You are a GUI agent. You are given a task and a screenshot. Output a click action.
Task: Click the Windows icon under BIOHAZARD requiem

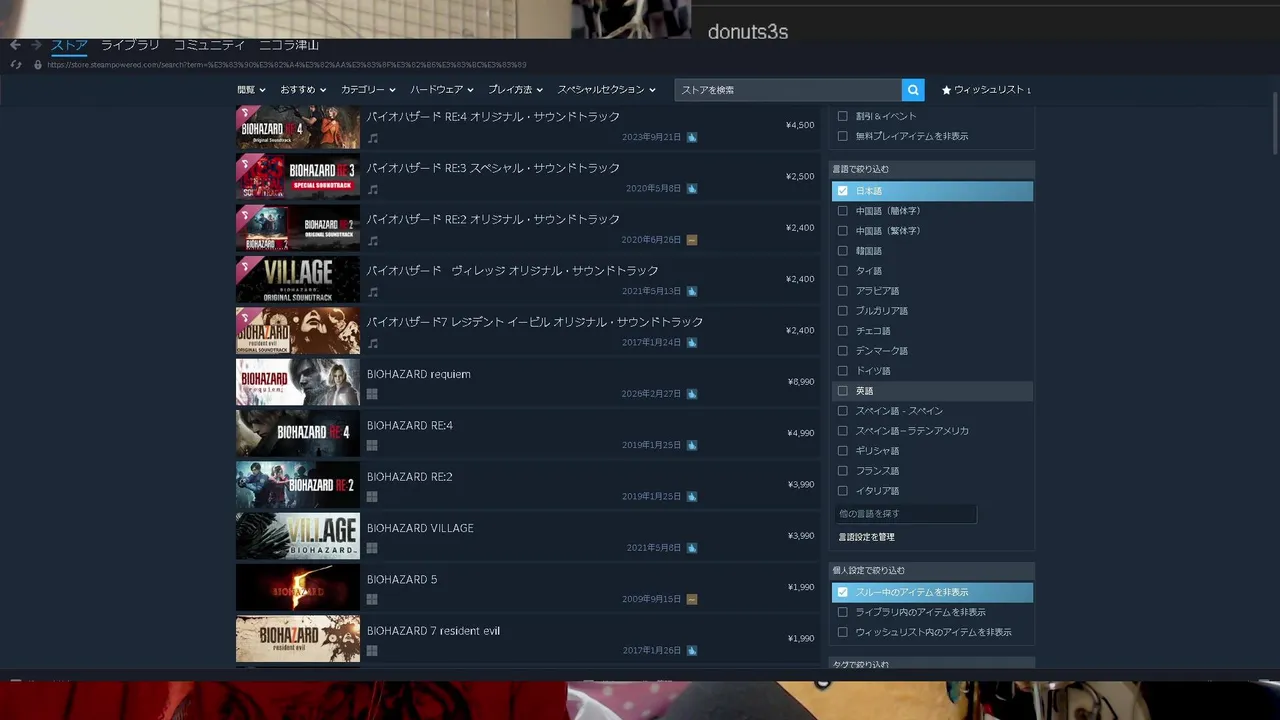pos(372,394)
